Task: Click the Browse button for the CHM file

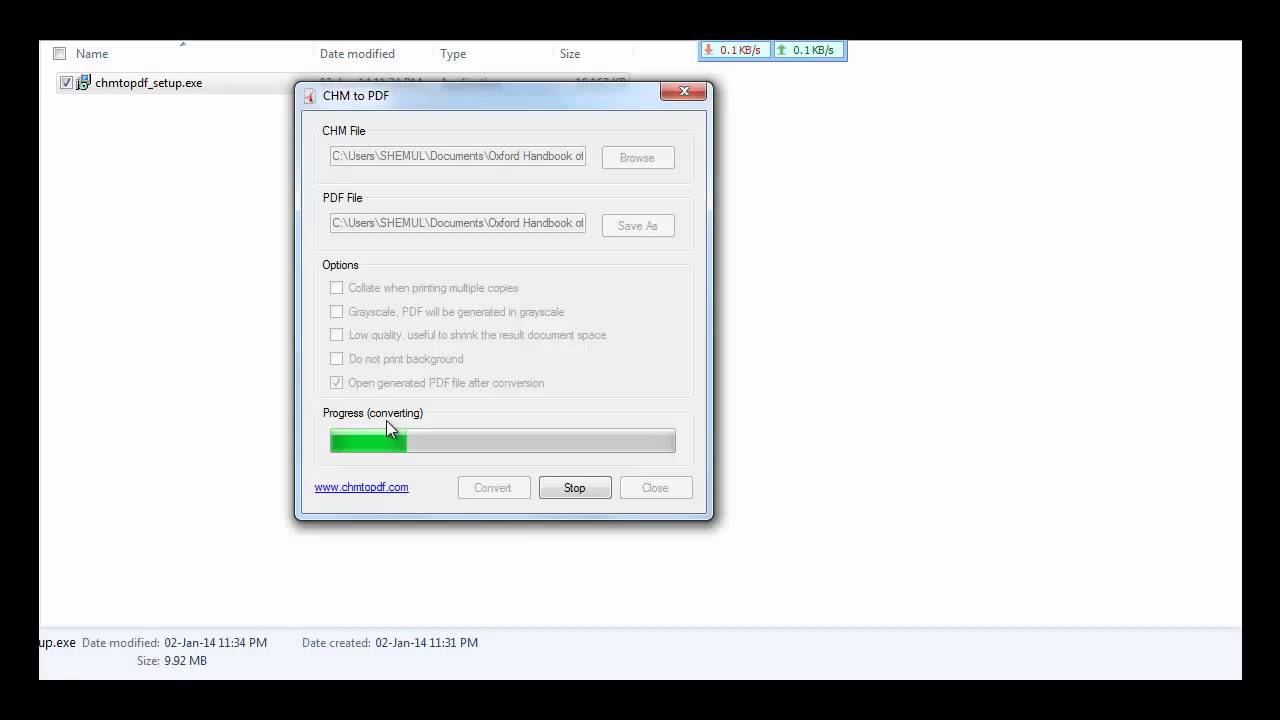Action: tap(637, 158)
